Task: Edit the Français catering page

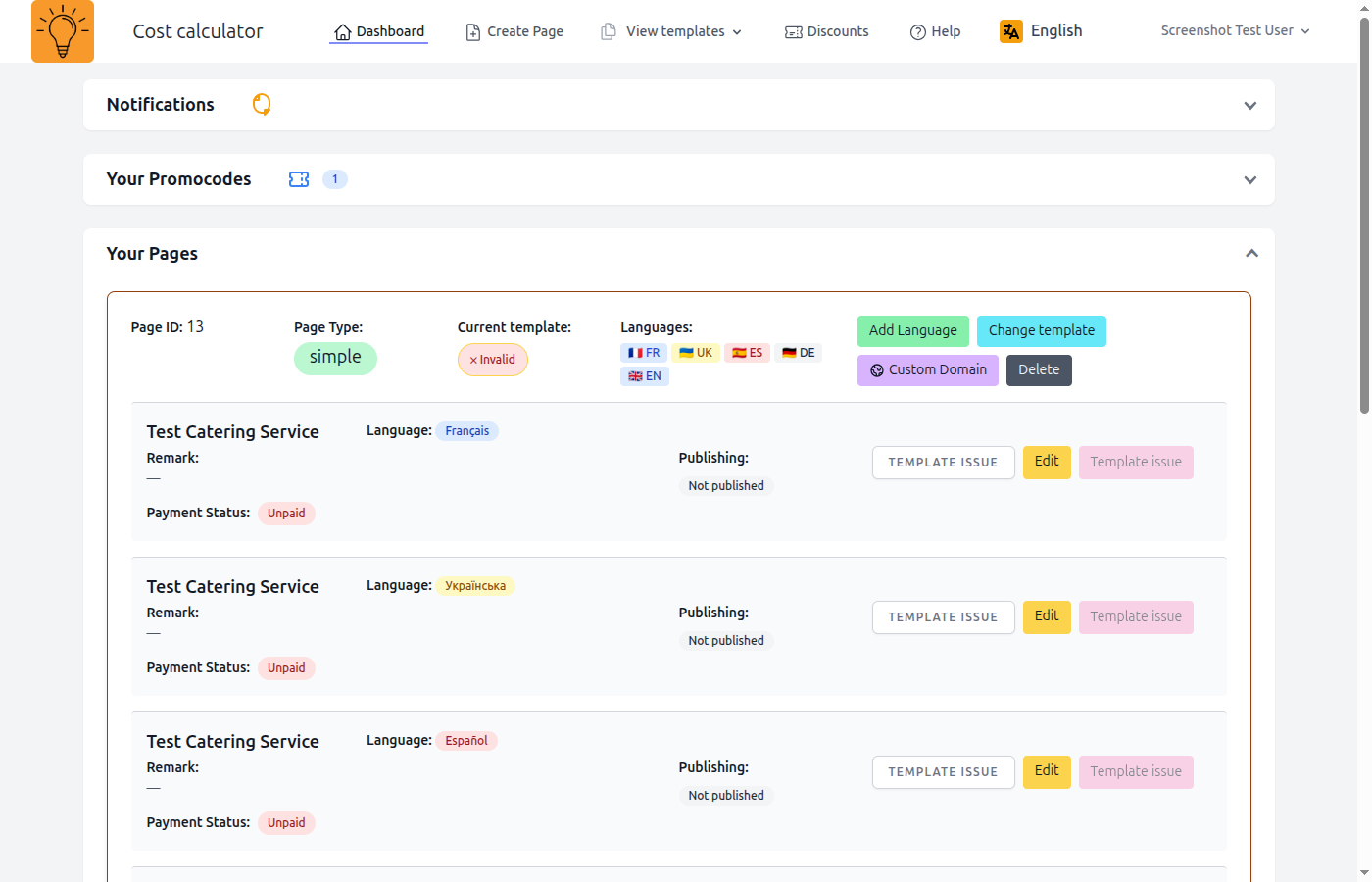Action: click(1047, 463)
